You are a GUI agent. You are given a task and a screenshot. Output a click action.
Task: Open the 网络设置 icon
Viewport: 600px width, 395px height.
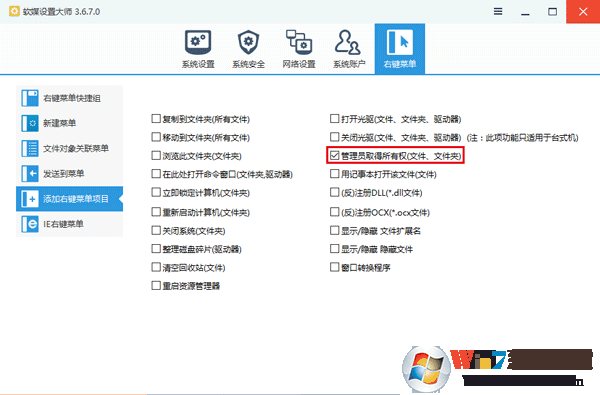pyautogui.click(x=299, y=49)
